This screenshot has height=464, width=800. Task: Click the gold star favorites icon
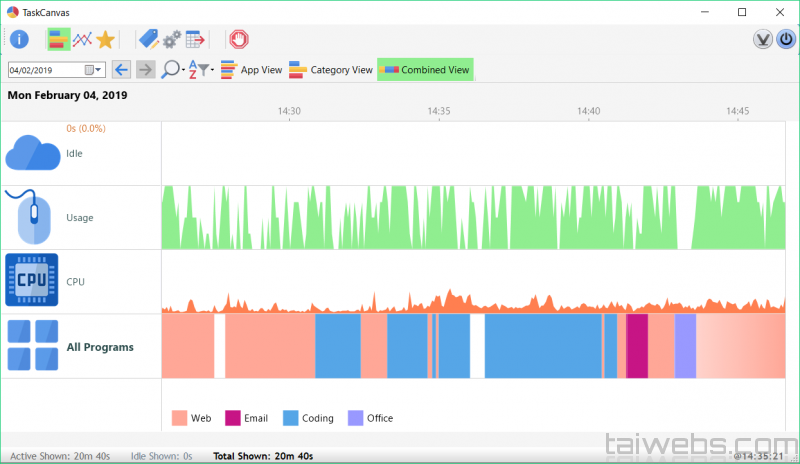[x=105, y=39]
